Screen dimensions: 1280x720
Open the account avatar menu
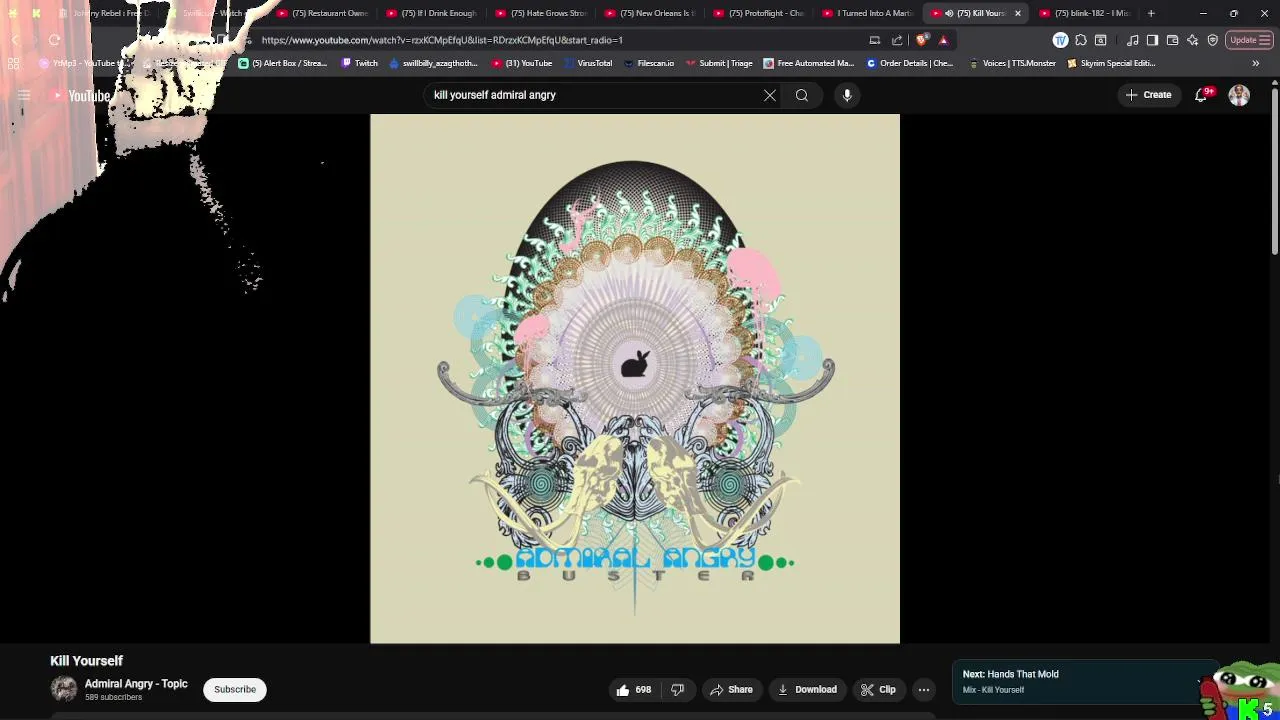(x=1239, y=95)
